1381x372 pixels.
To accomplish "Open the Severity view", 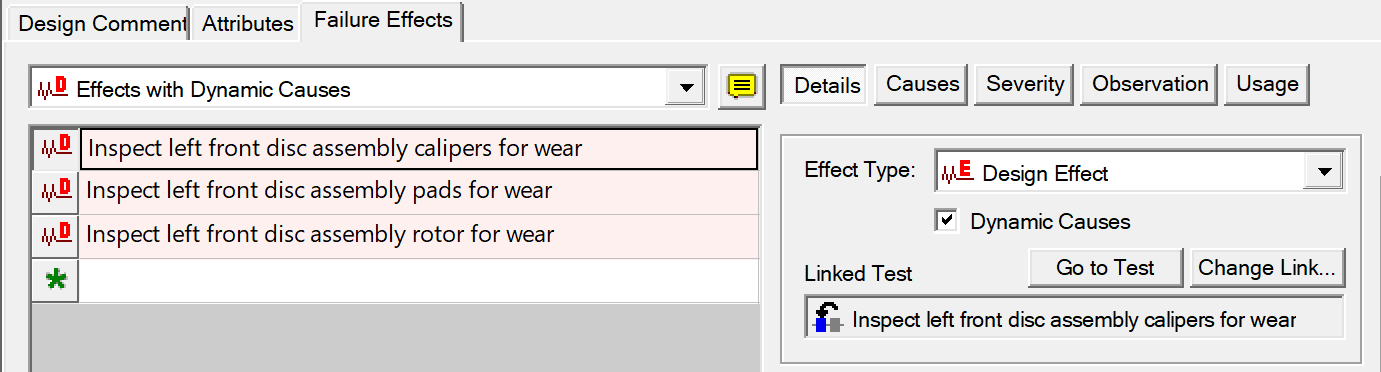I will click(1025, 84).
